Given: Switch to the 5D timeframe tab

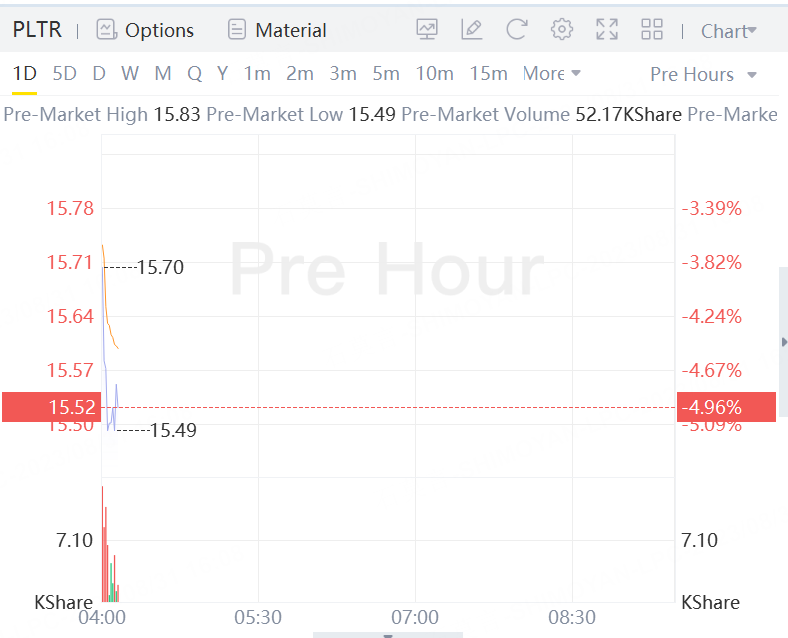Looking at the screenshot, I should pyautogui.click(x=64, y=73).
